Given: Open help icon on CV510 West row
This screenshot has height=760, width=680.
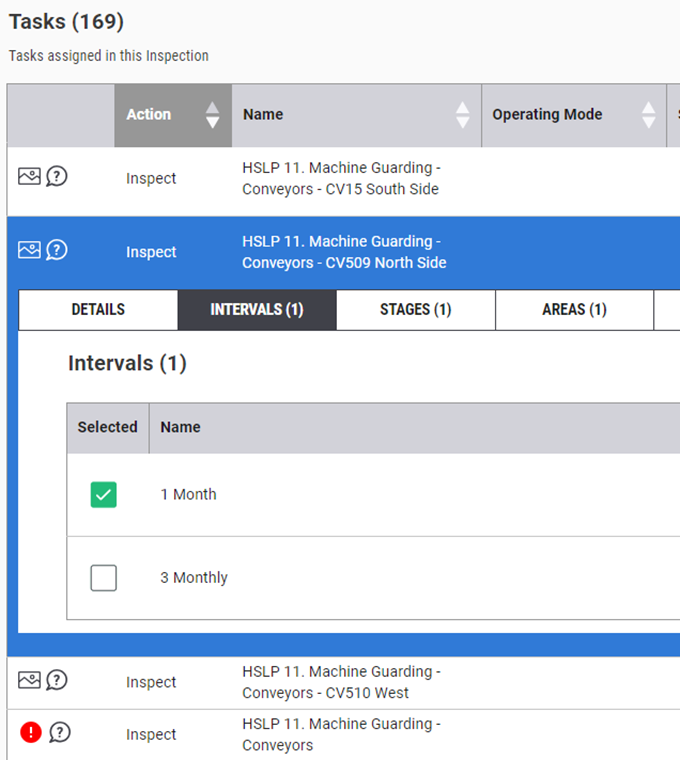Looking at the screenshot, I should tap(57, 680).
